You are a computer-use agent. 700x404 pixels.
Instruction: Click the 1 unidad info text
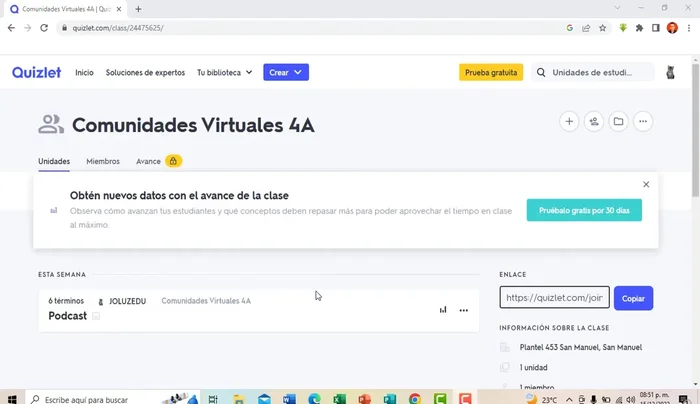click(x=533, y=367)
